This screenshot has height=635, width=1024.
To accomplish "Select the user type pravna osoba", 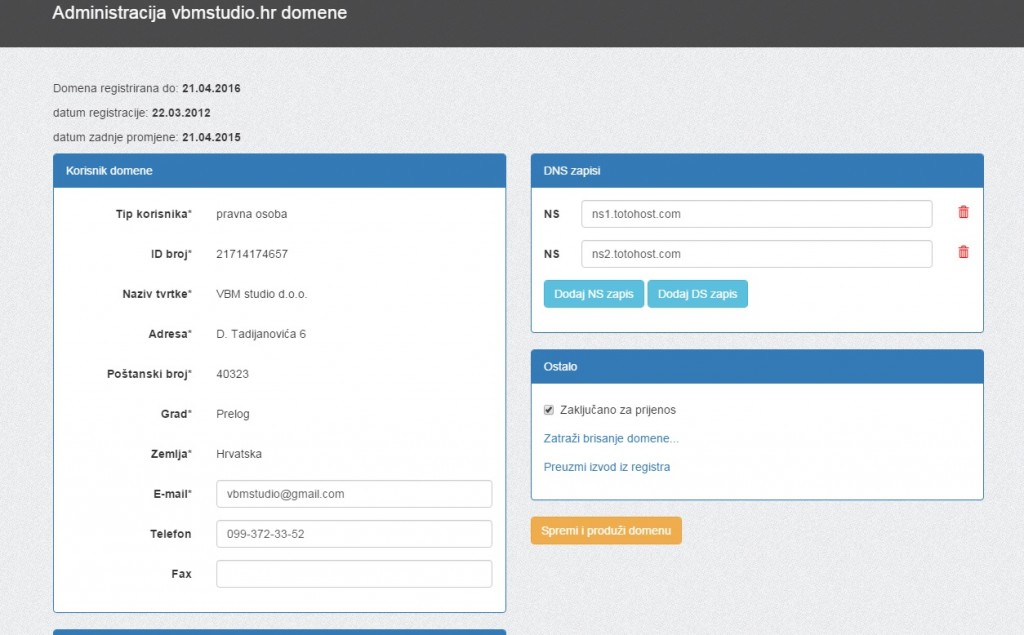I will point(251,214).
